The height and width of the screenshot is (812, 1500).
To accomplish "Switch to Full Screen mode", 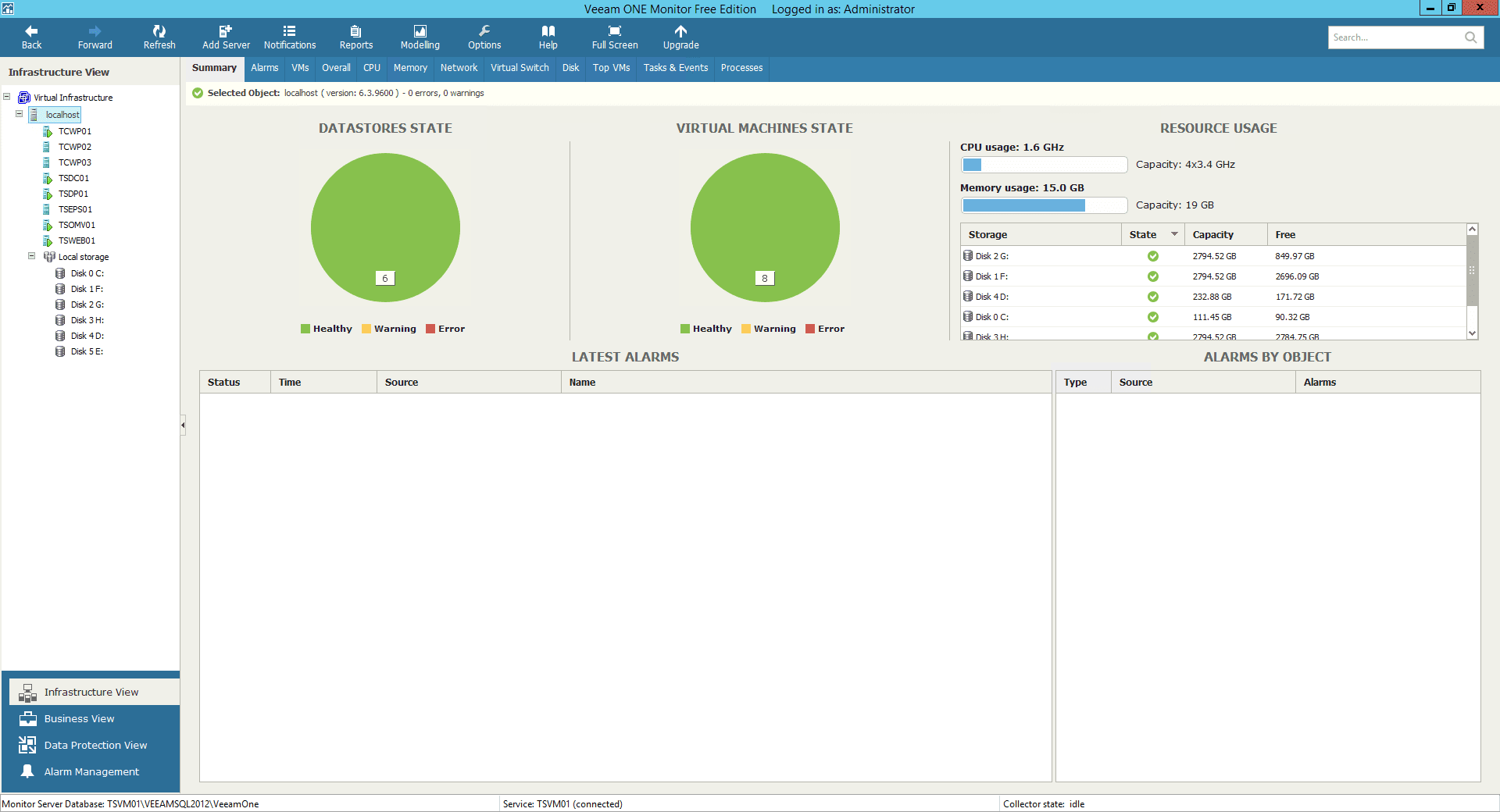I will (615, 37).
